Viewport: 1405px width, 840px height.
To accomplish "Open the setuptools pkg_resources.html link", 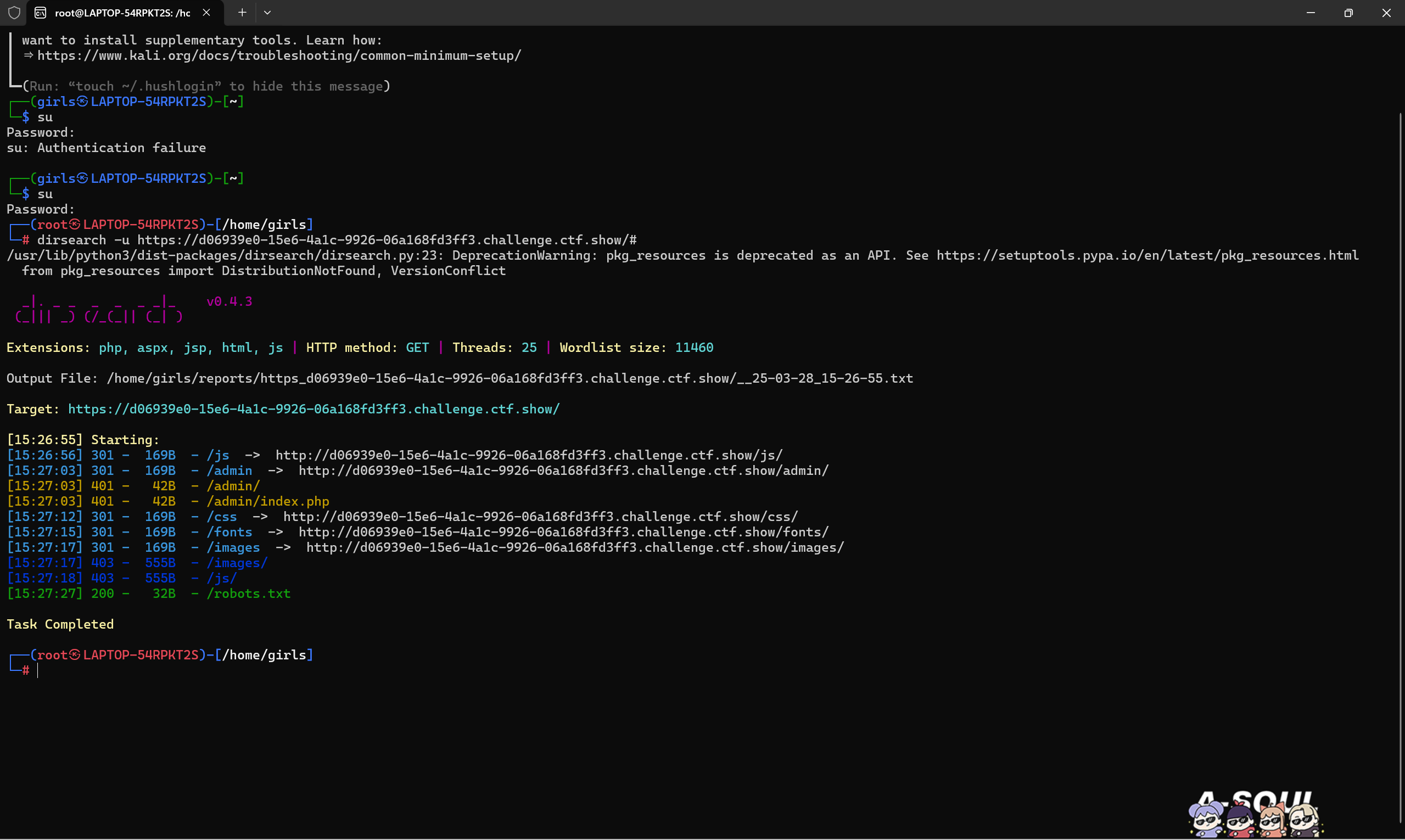I will tap(1147, 255).
